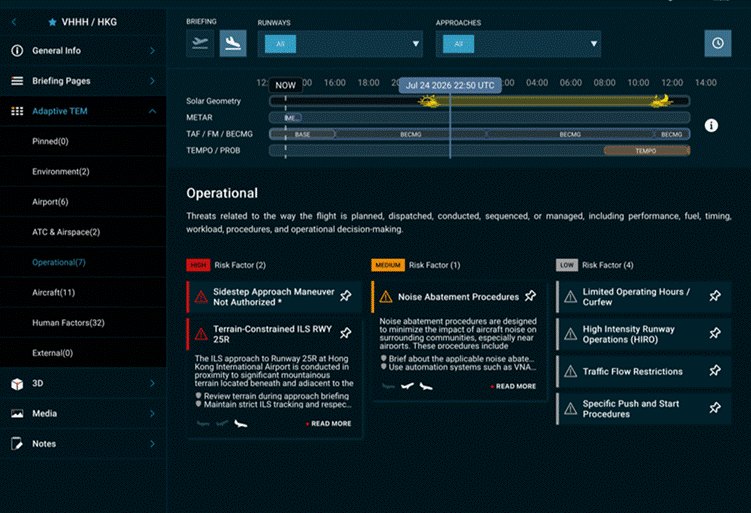Expand Briefing Pages chevron
Image resolution: width=751 pixels, height=513 pixels.
tap(152, 81)
